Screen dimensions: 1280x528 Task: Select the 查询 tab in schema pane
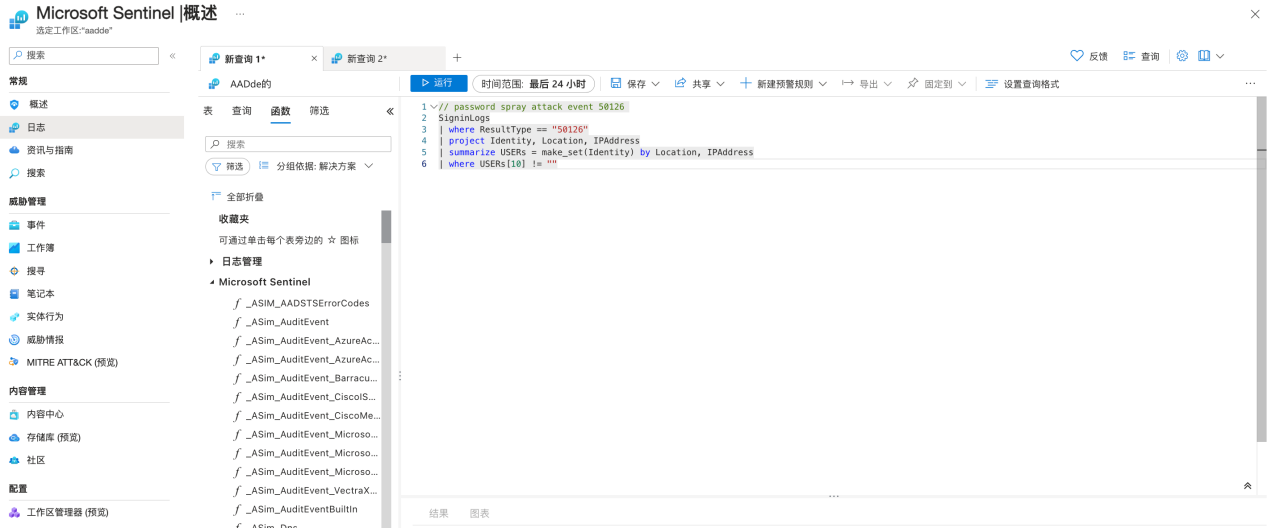242,111
